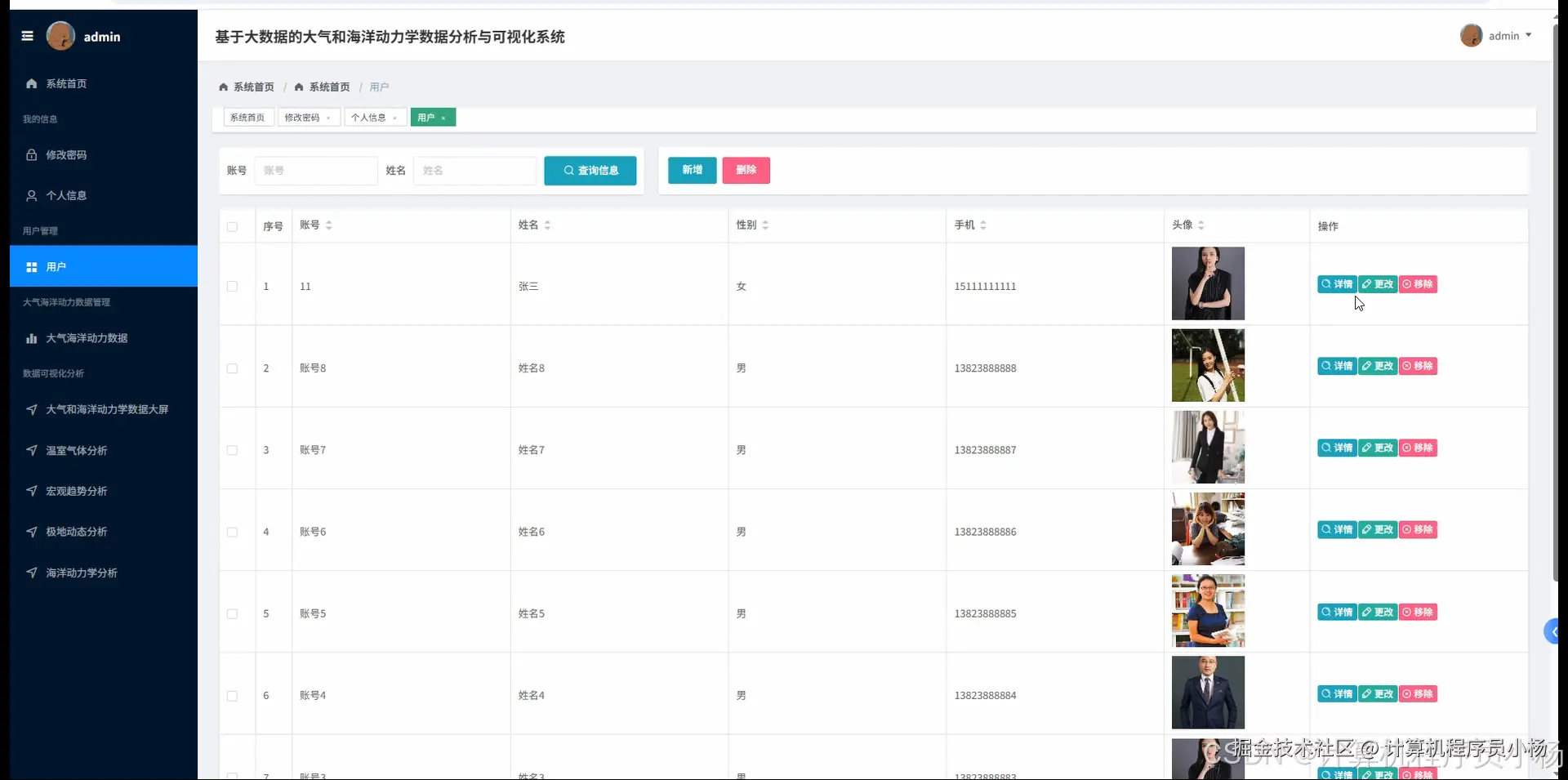Sort by the 账号 column arrows
Image resolution: width=1568 pixels, height=780 pixels.
click(x=328, y=225)
